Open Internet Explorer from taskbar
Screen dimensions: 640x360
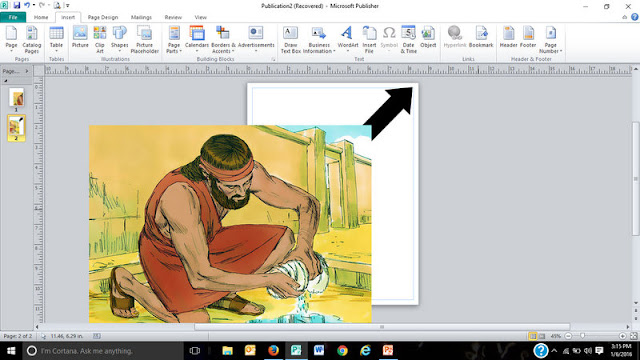coord(365,351)
